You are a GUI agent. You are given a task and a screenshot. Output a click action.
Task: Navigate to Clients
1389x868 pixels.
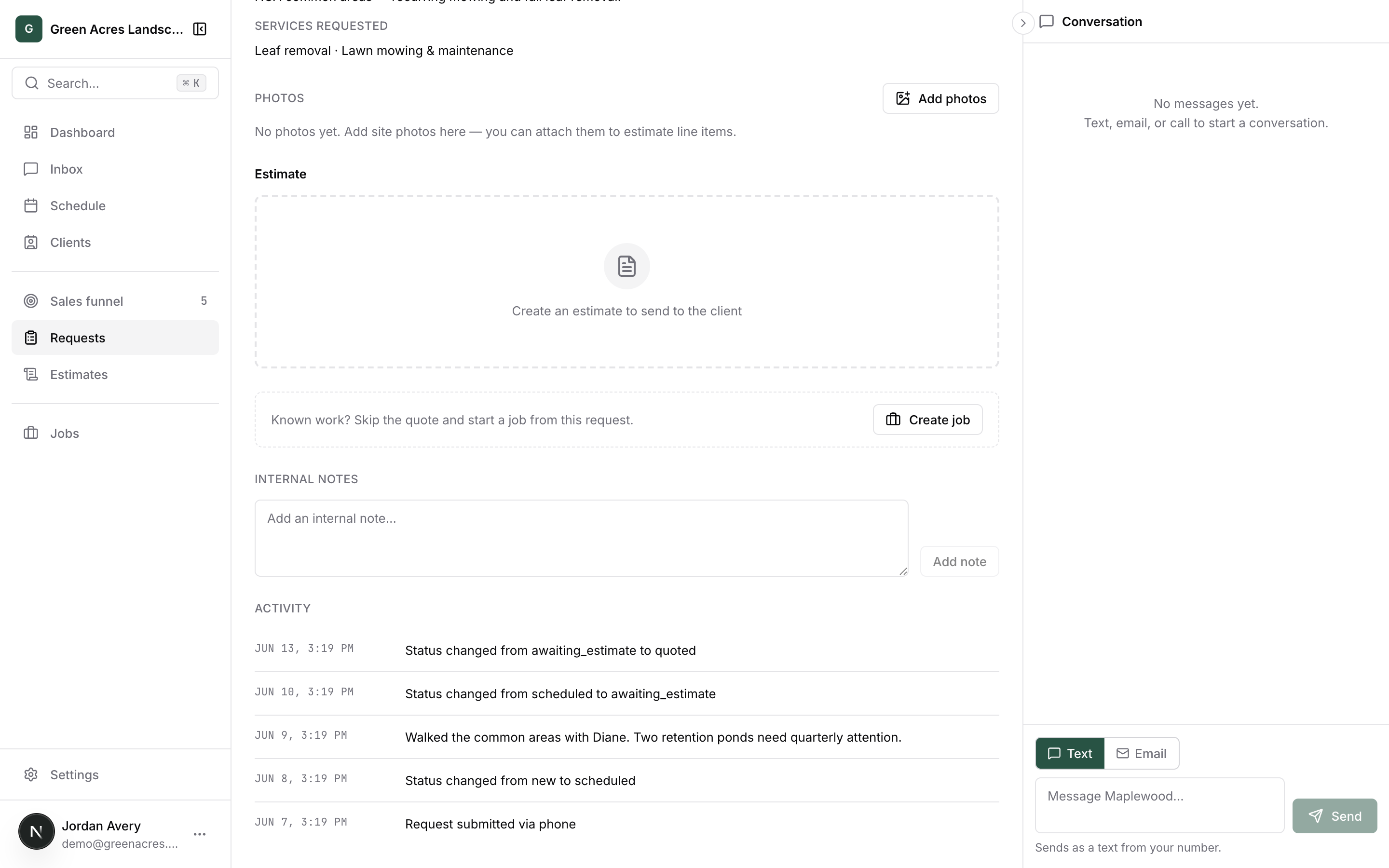pyautogui.click(x=115, y=242)
